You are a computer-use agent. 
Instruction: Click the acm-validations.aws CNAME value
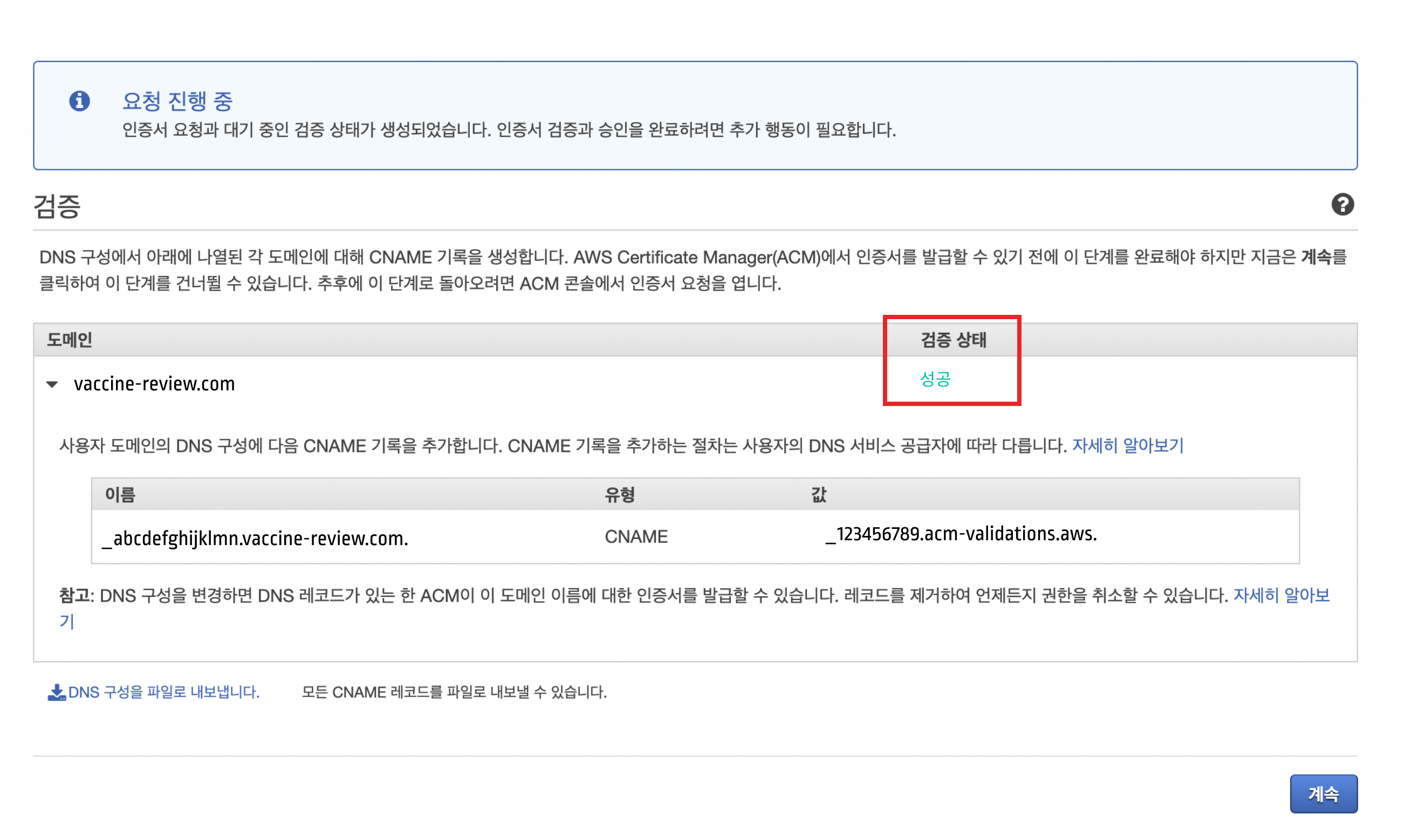point(961,534)
